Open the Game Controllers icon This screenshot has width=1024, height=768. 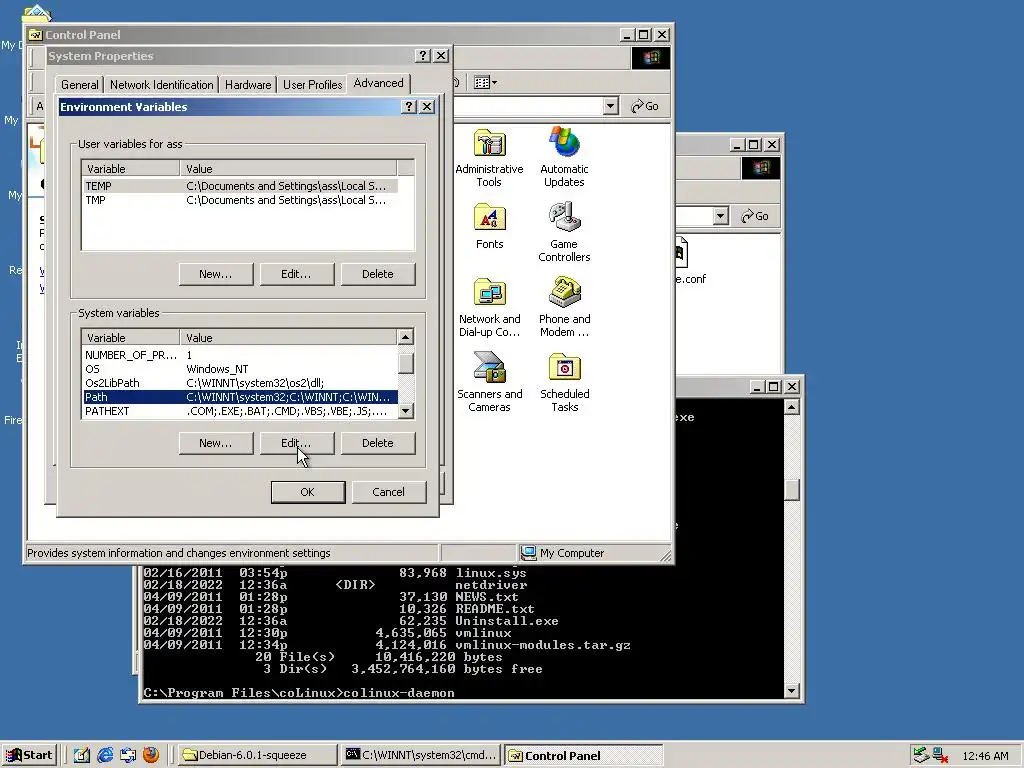coord(564,217)
